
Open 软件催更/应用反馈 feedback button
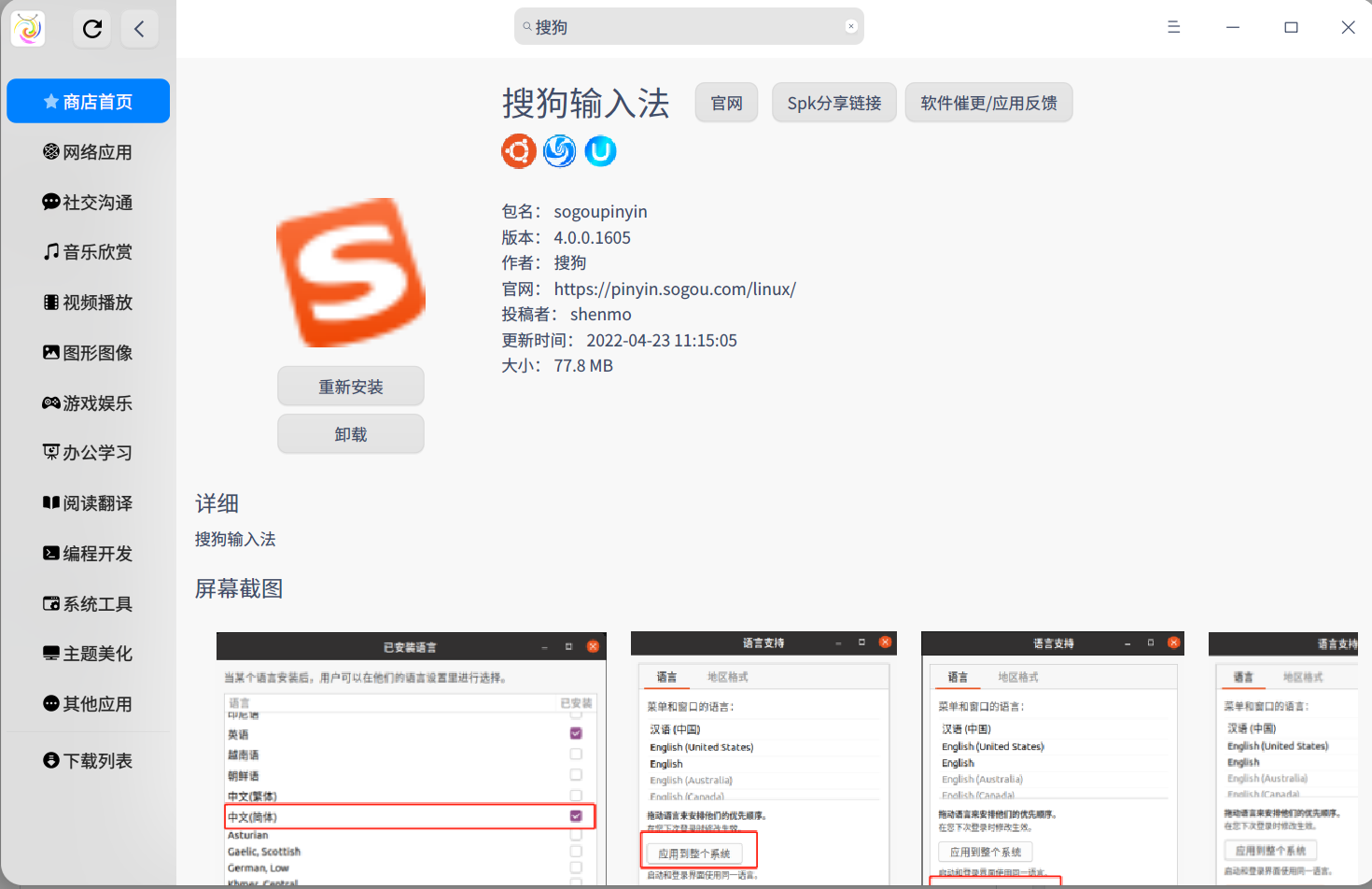point(989,103)
